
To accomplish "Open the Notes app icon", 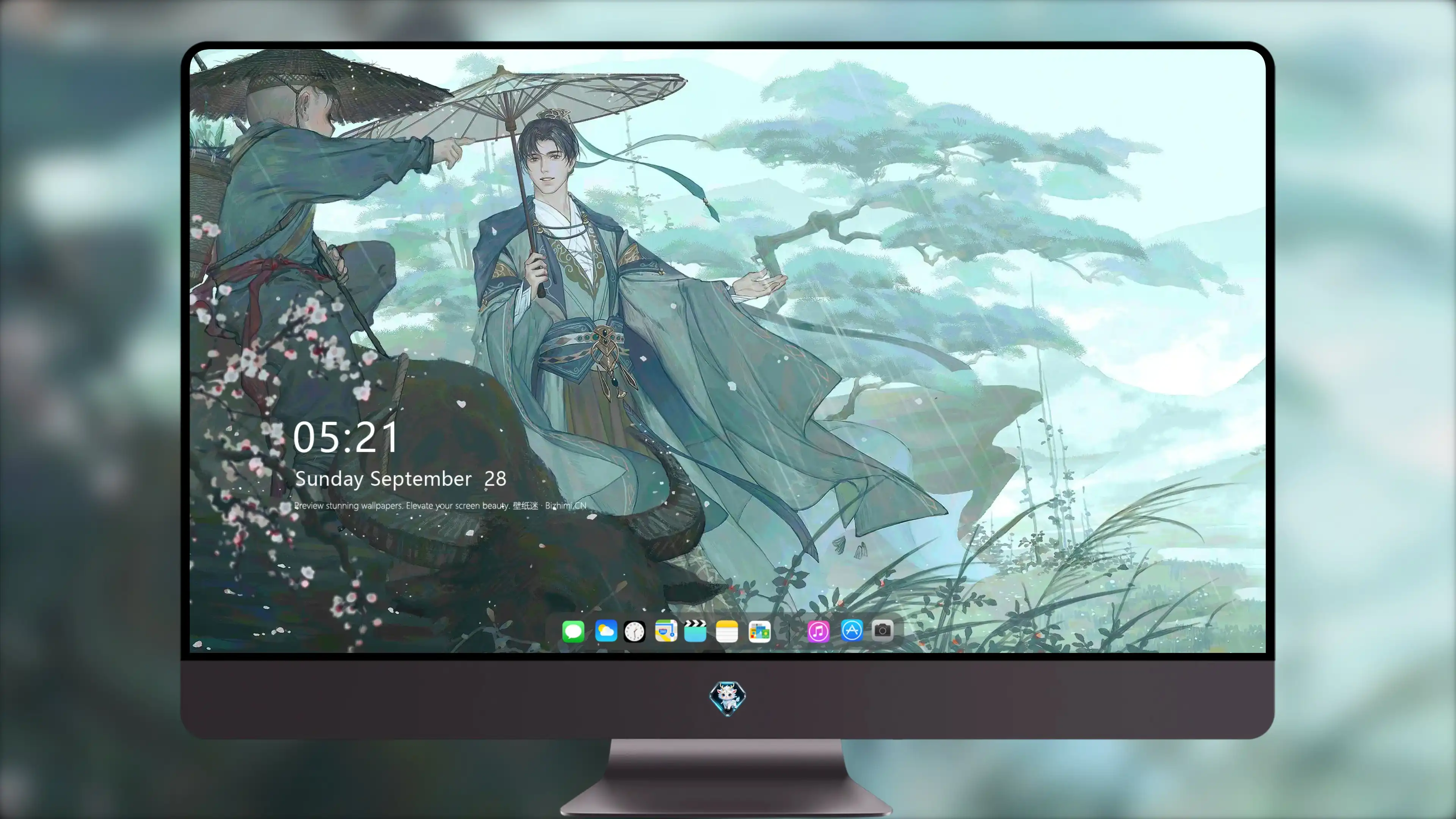I will point(727,631).
